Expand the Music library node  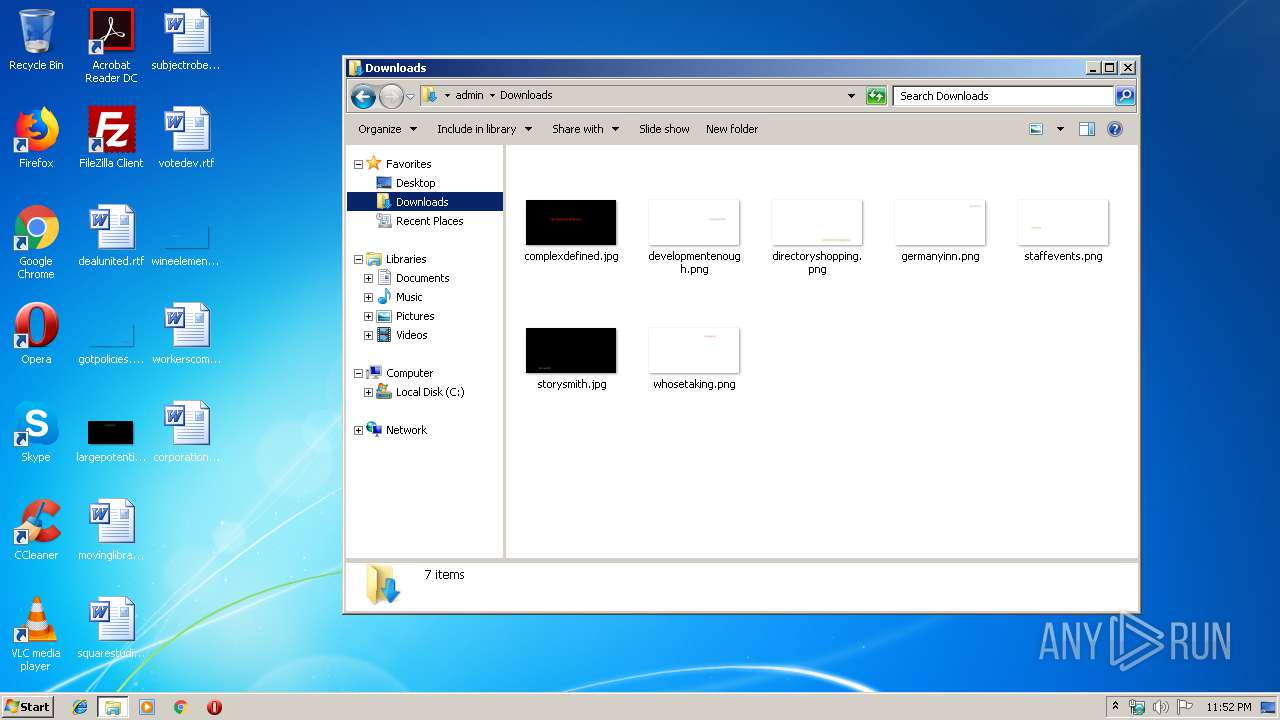[368, 297]
